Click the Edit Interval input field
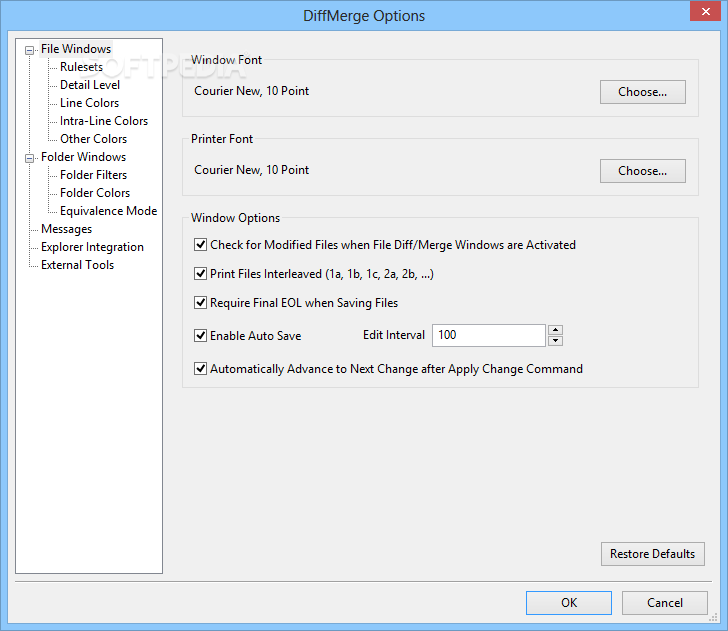 click(488, 335)
